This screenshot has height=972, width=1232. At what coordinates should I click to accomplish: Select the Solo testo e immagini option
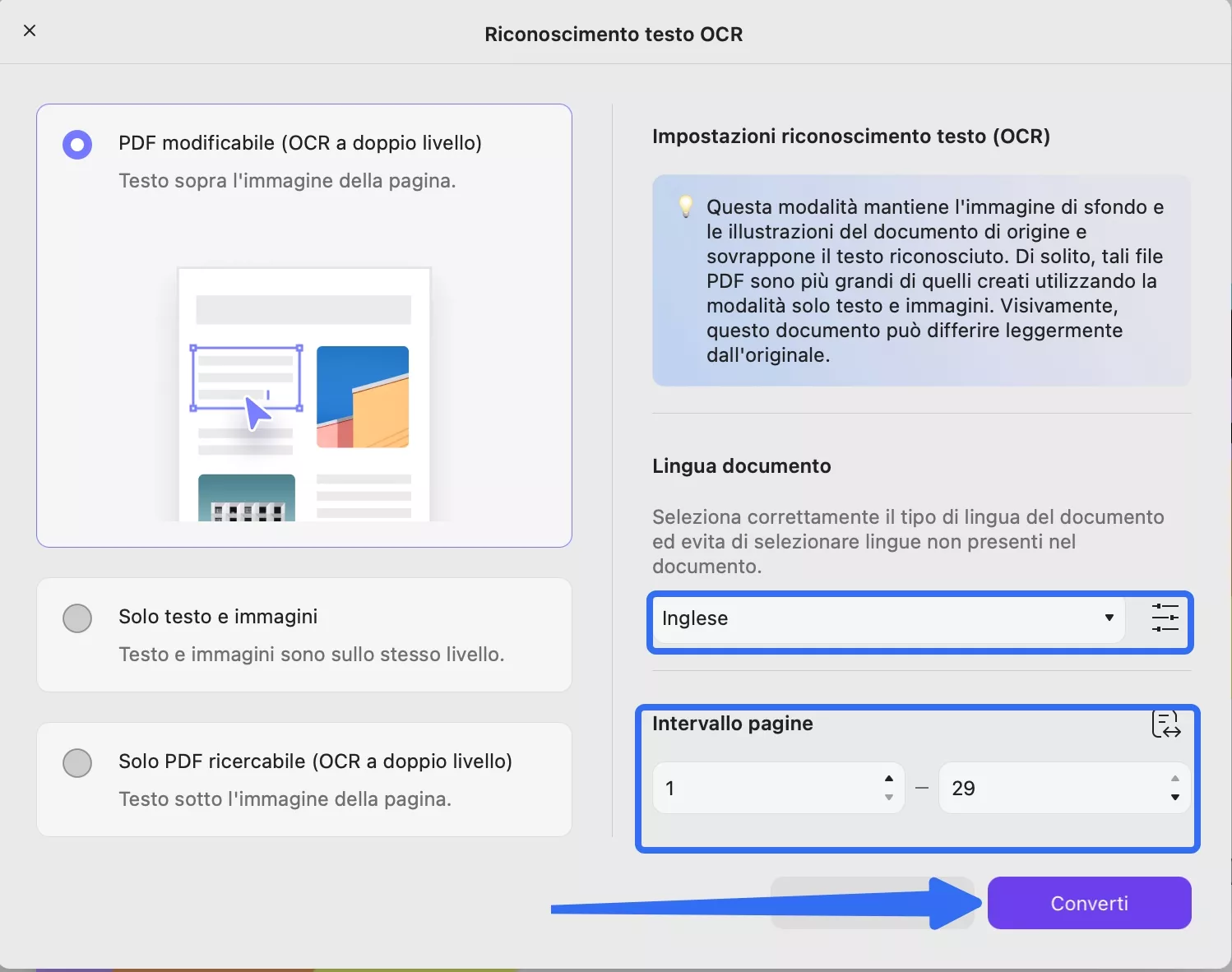(x=76, y=618)
